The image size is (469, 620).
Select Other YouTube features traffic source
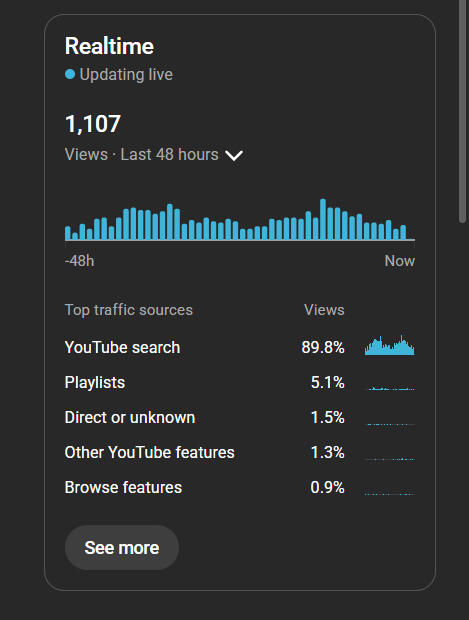149,452
